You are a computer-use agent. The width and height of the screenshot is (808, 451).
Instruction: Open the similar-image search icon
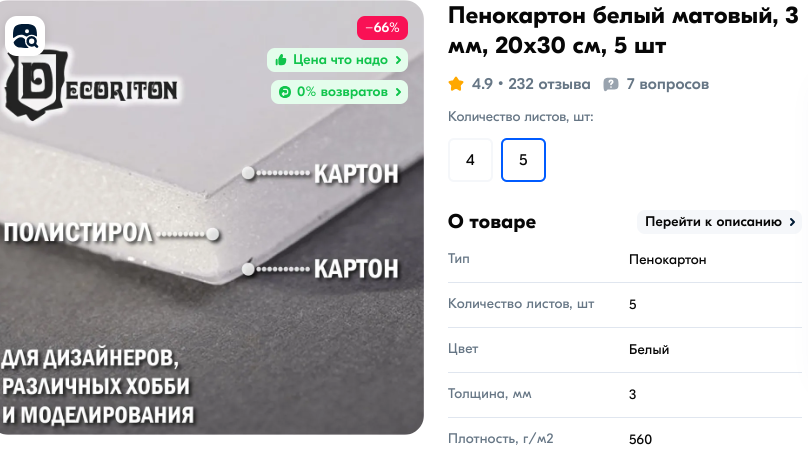[x=25, y=36]
